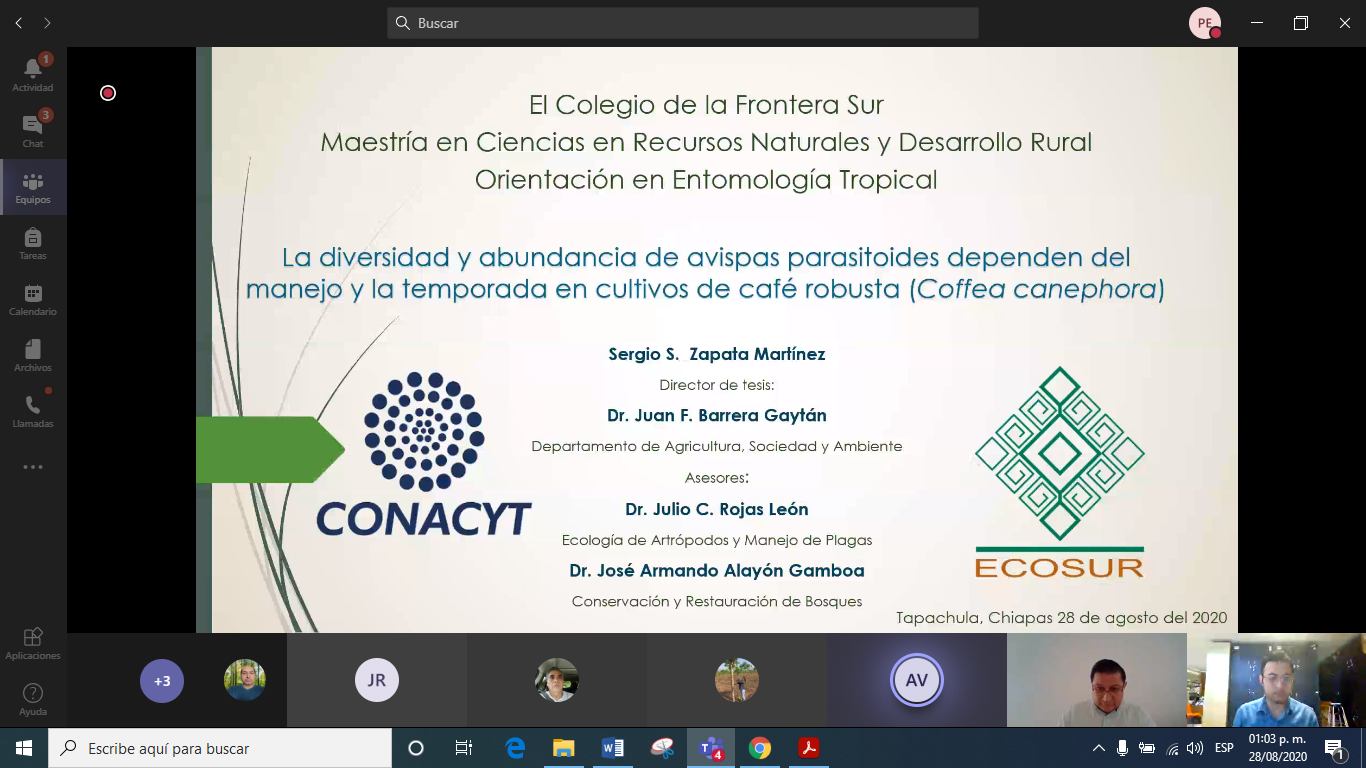Click the Buscar search field

click(x=683, y=23)
